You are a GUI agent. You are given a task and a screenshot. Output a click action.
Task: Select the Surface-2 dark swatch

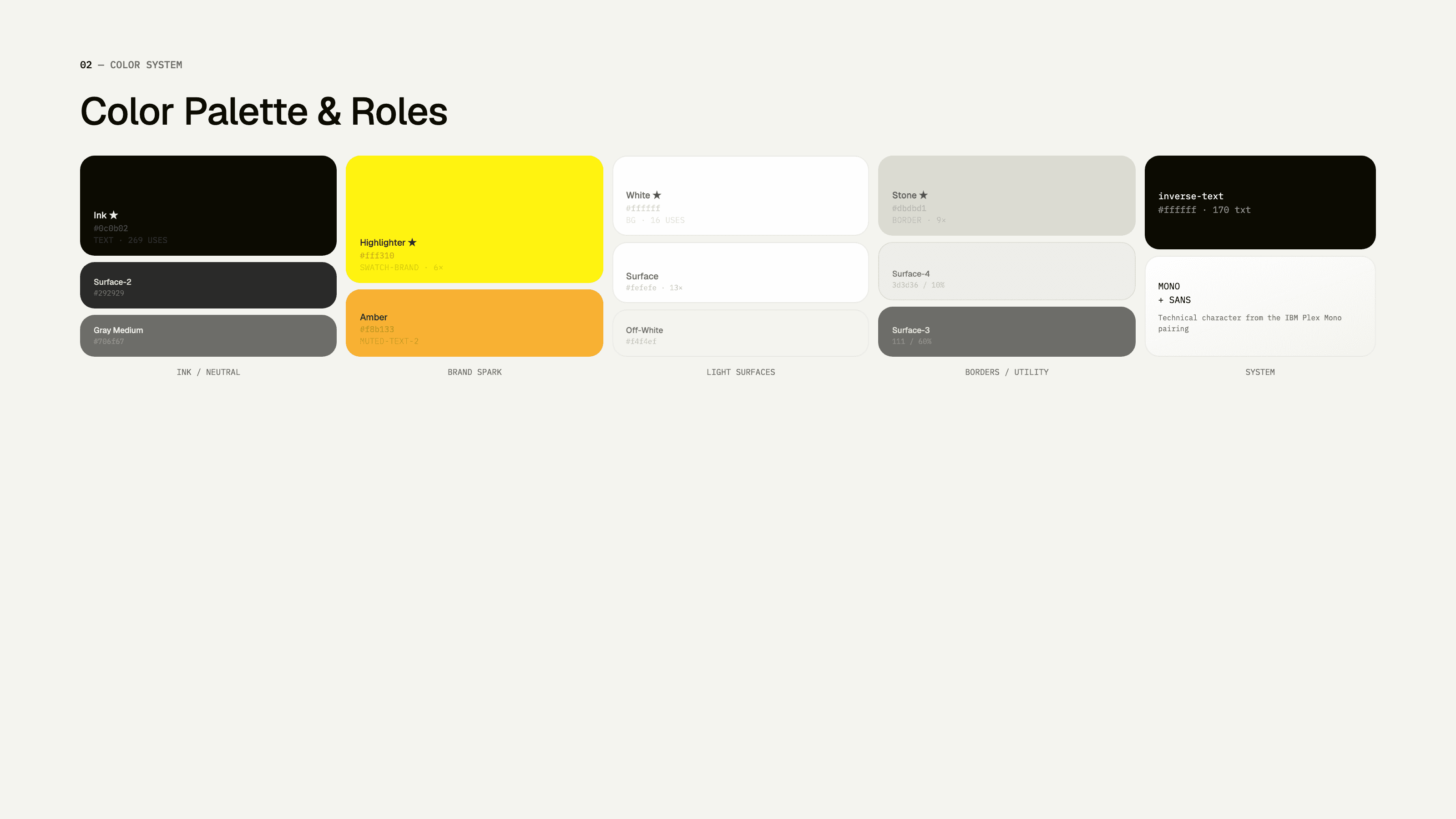(208, 285)
